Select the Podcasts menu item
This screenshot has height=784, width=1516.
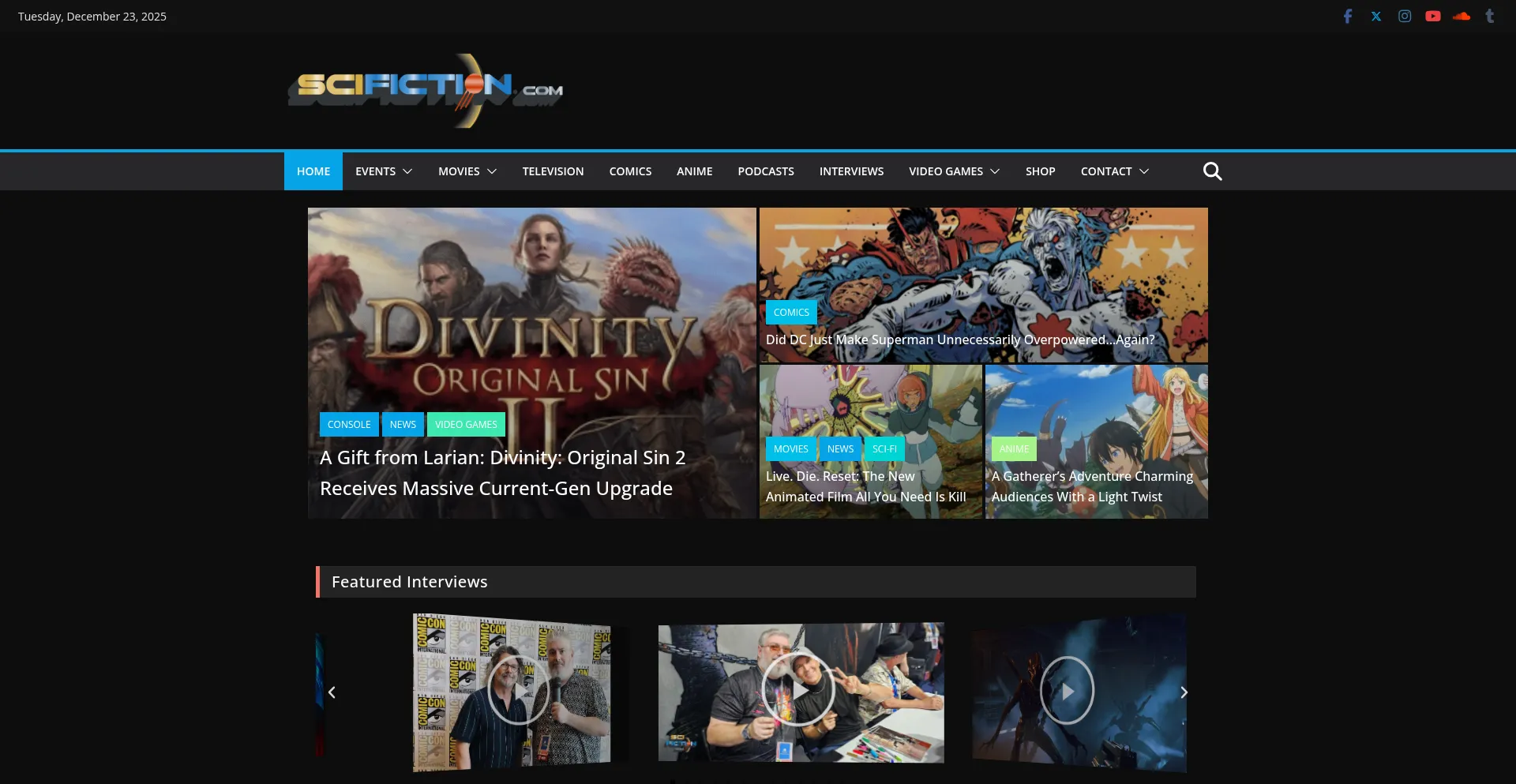tap(765, 171)
